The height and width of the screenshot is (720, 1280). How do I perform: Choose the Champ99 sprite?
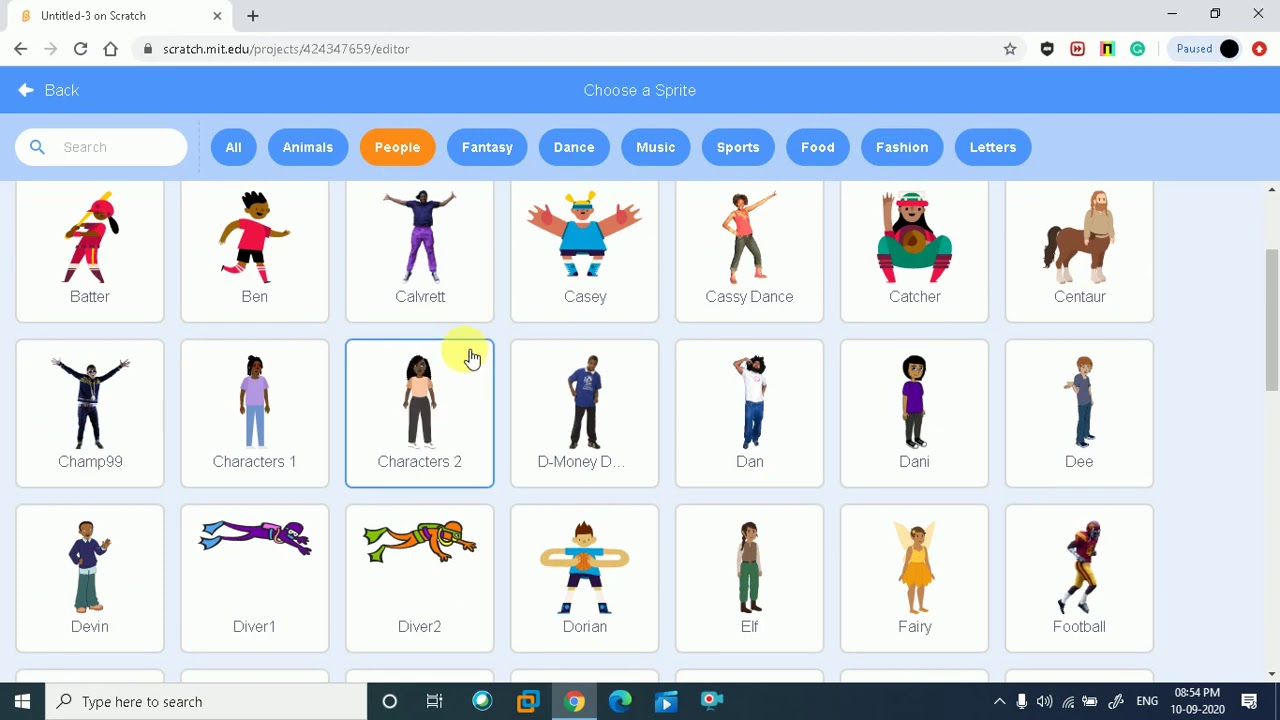click(x=90, y=413)
